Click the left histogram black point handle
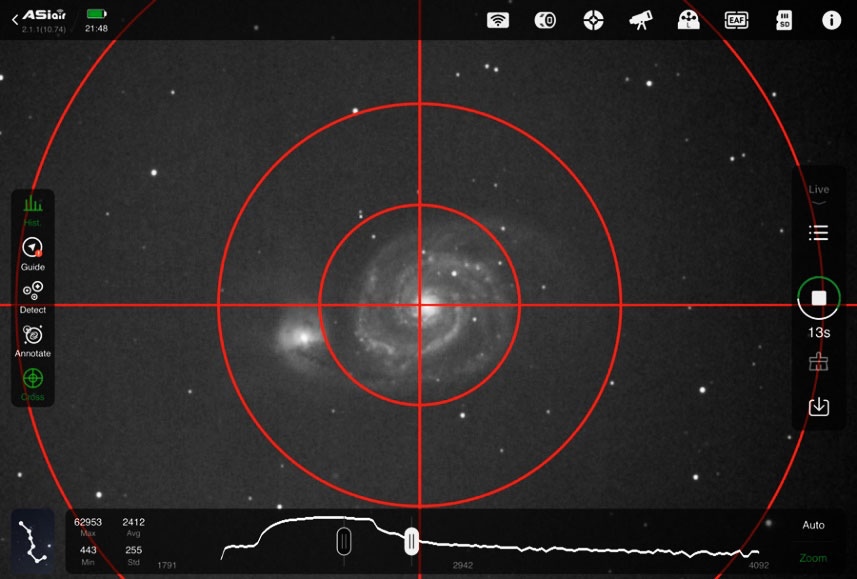The width and height of the screenshot is (857, 579). (343, 541)
